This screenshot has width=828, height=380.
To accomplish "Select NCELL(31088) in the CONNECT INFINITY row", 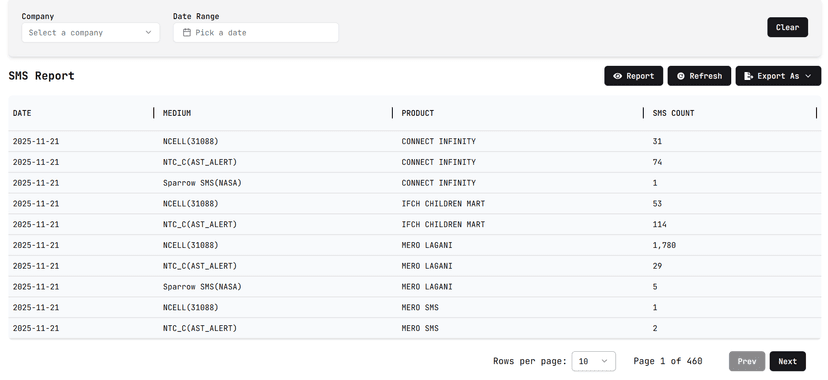I will coord(191,141).
